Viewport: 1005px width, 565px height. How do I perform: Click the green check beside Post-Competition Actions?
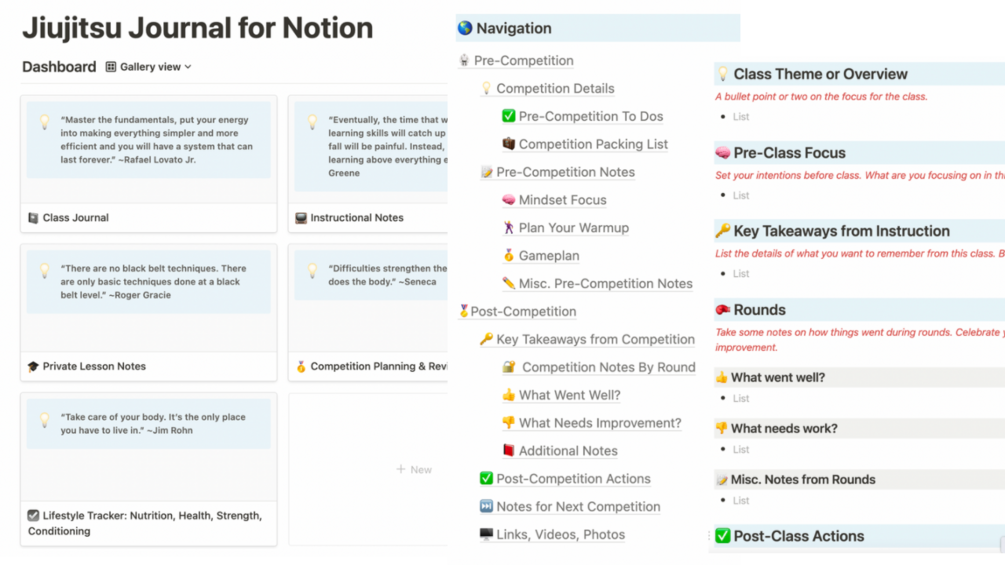coord(486,479)
